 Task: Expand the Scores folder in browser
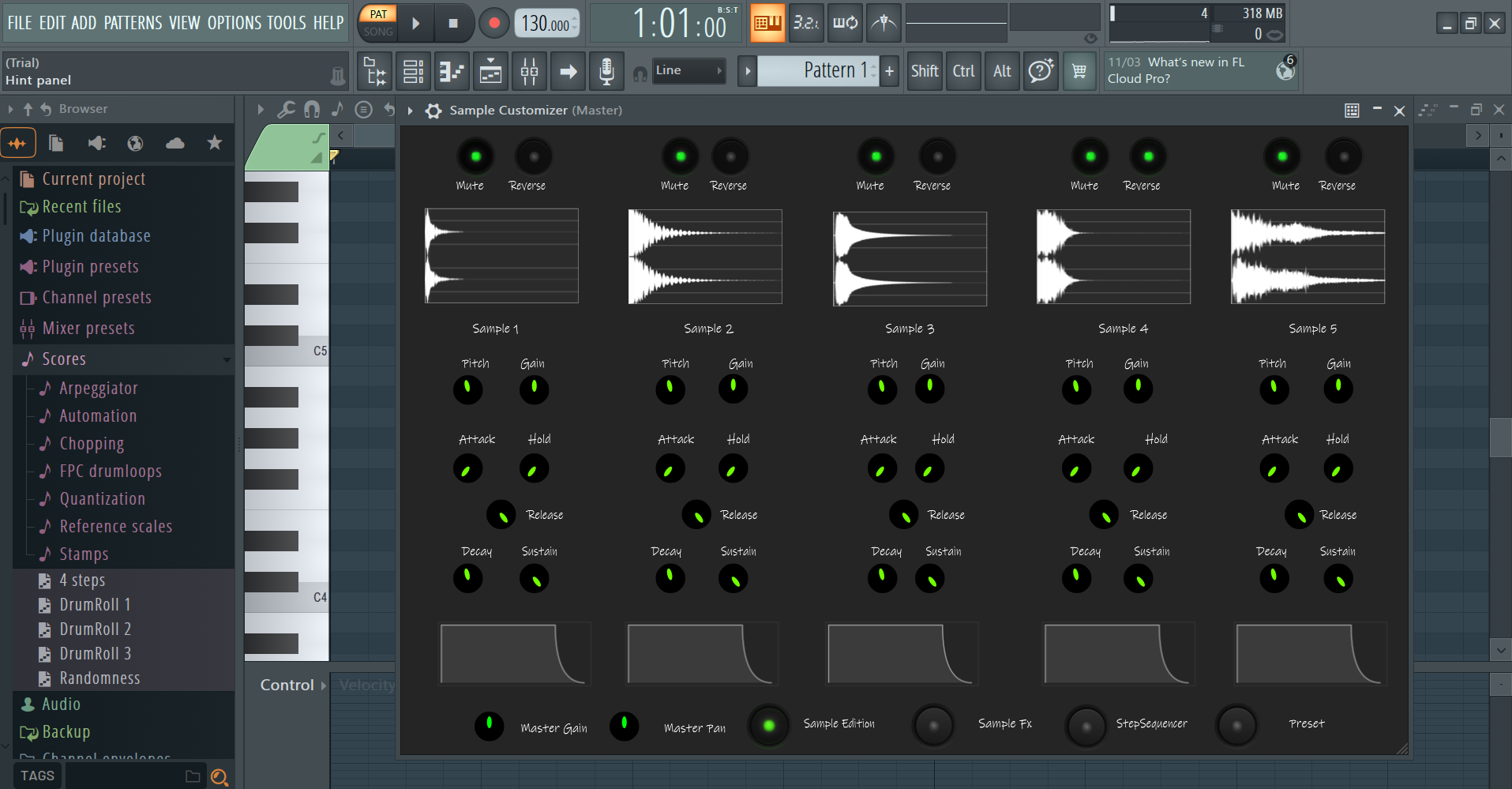pyautogui.click(x=64, y=359)
